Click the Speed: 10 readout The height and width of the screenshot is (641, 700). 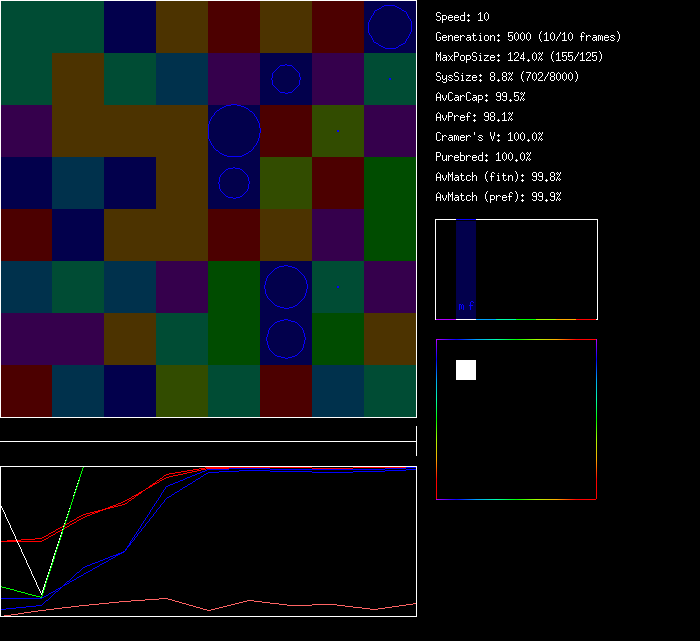tap(462, 17)
